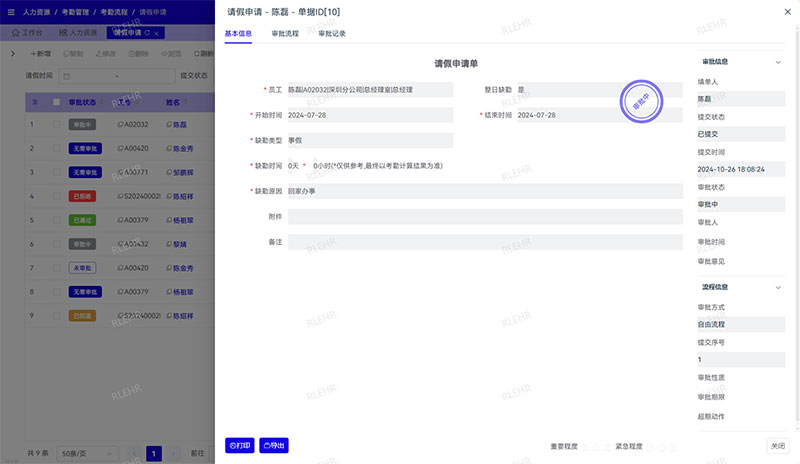Select checkbox for row 1 陈磊
The width and height of the screenshot is (800, 464).
pyautogui.click(x=56, y=125)
